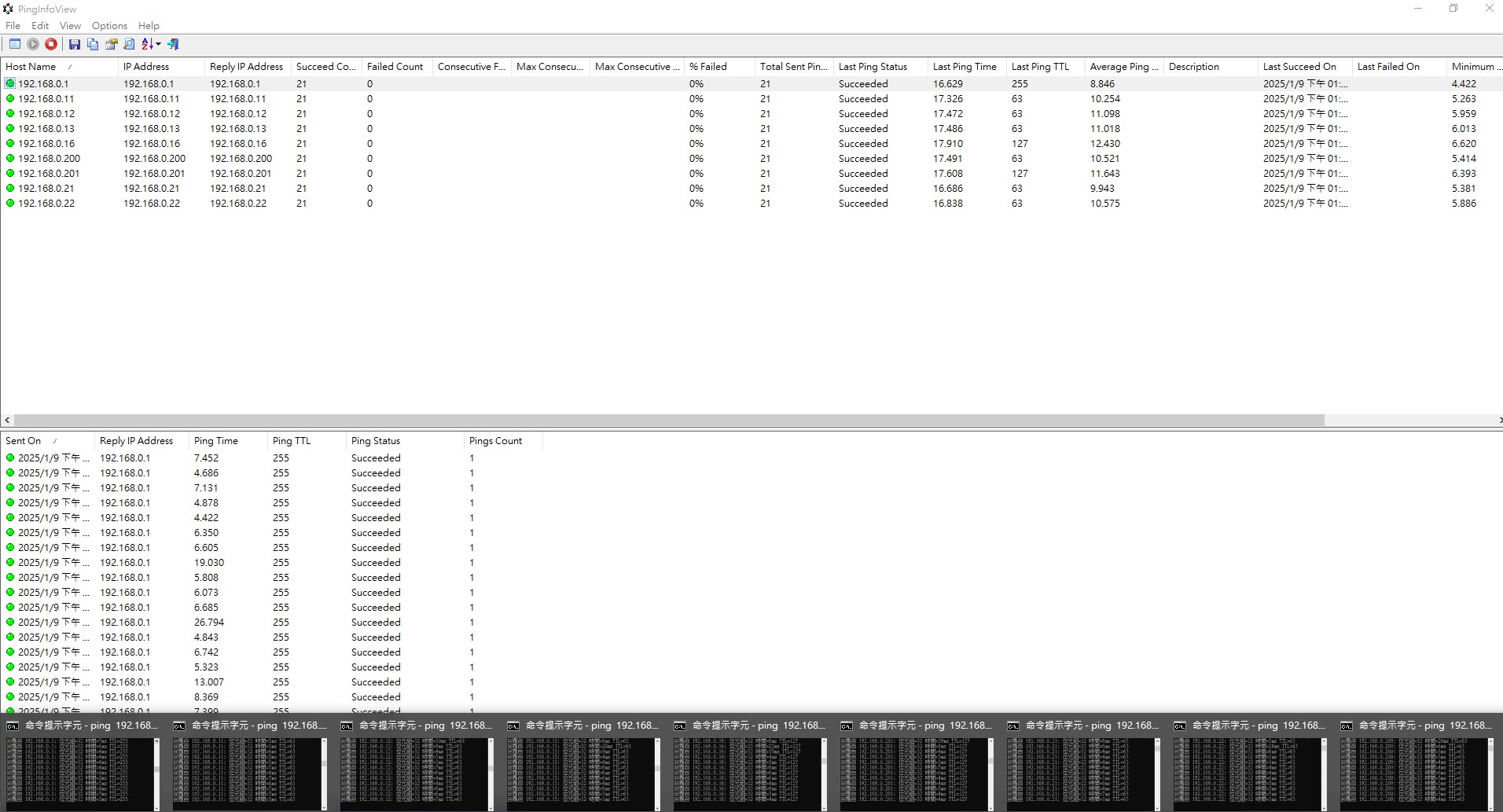This screenshot has height=812, width=1503.
Task: Select the 26.794 ping time row
Action: [x=209, y=623]
